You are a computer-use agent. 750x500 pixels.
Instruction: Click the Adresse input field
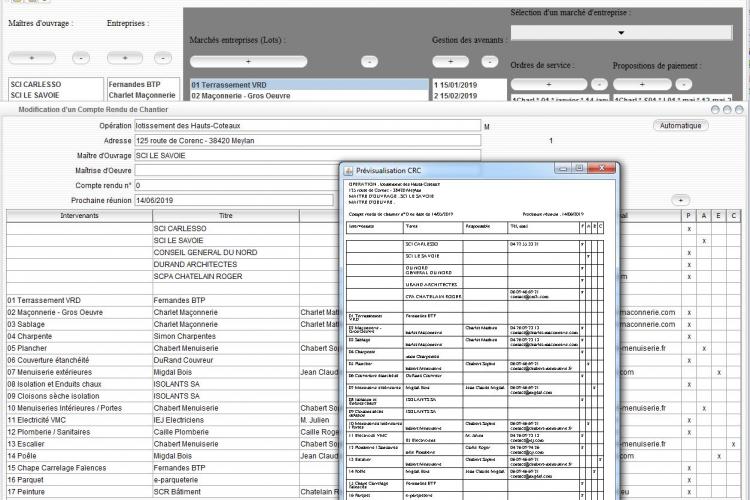[308, 141]
